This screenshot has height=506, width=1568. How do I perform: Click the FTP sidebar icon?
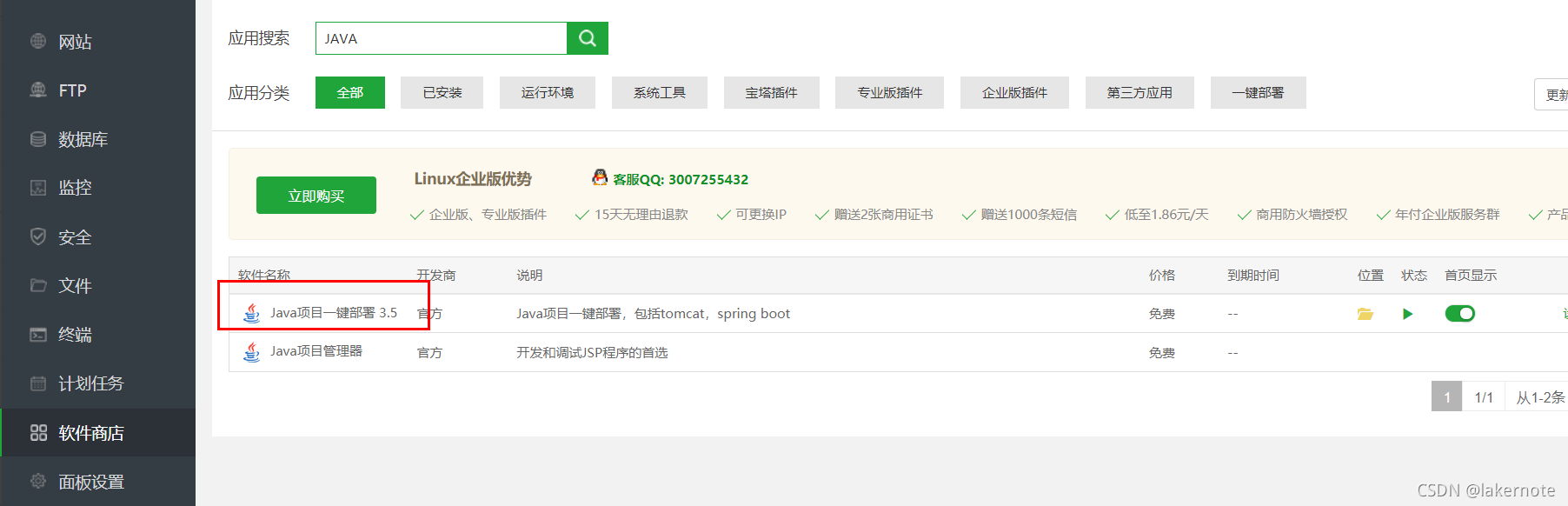coord(38,90)
